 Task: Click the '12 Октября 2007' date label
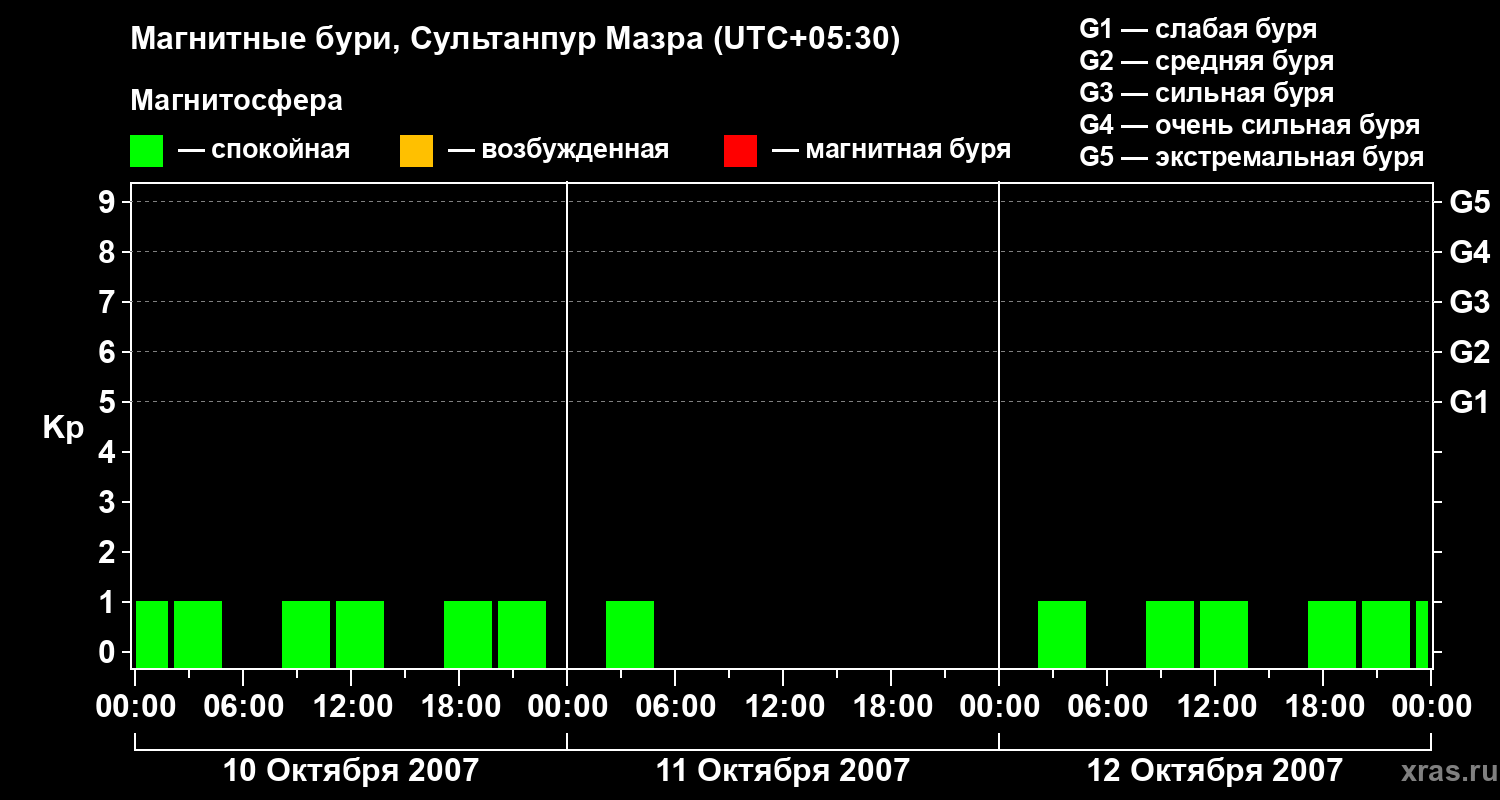coord(1215,771)
